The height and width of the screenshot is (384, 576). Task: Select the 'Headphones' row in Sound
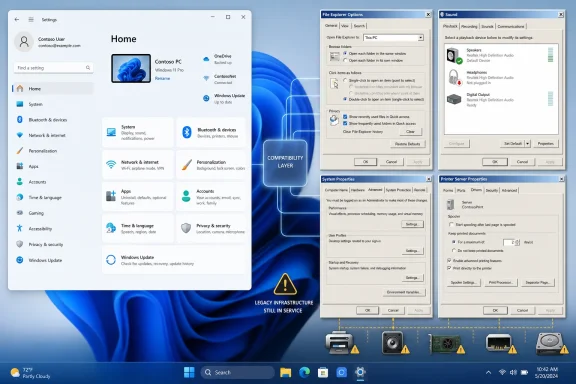(501, 77)
